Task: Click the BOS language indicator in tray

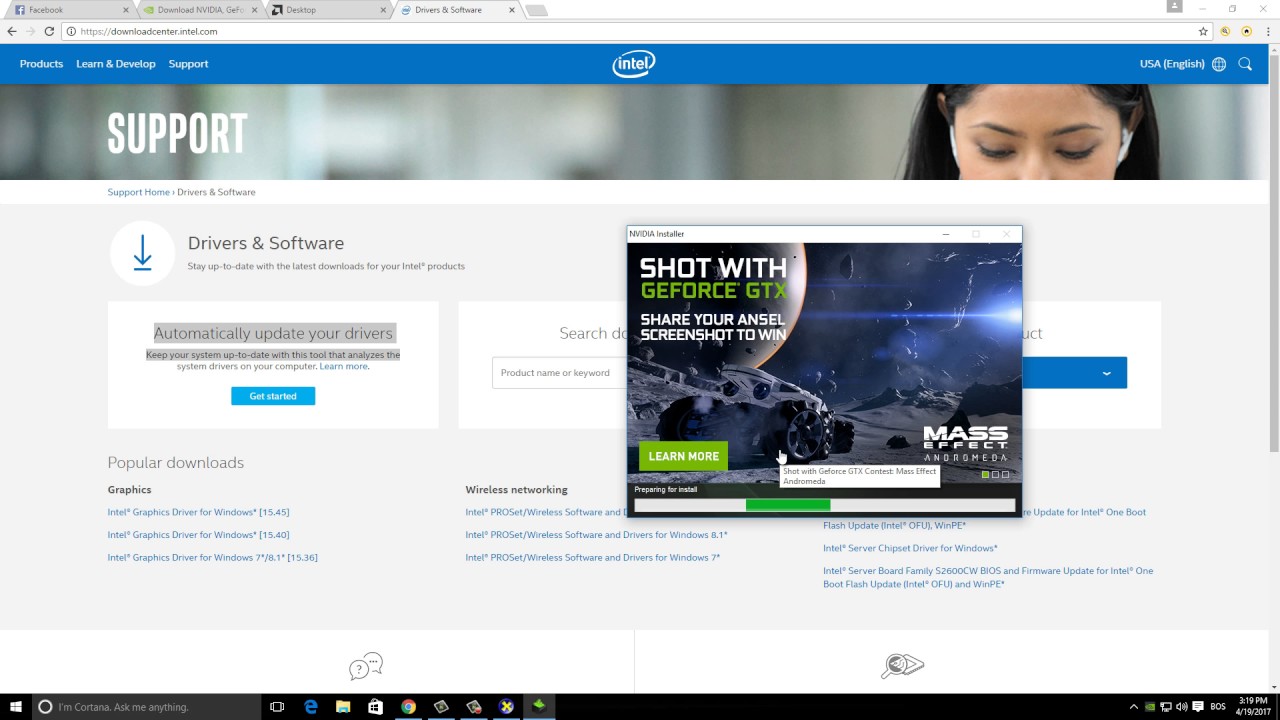Action: [x=1217, y=707]
